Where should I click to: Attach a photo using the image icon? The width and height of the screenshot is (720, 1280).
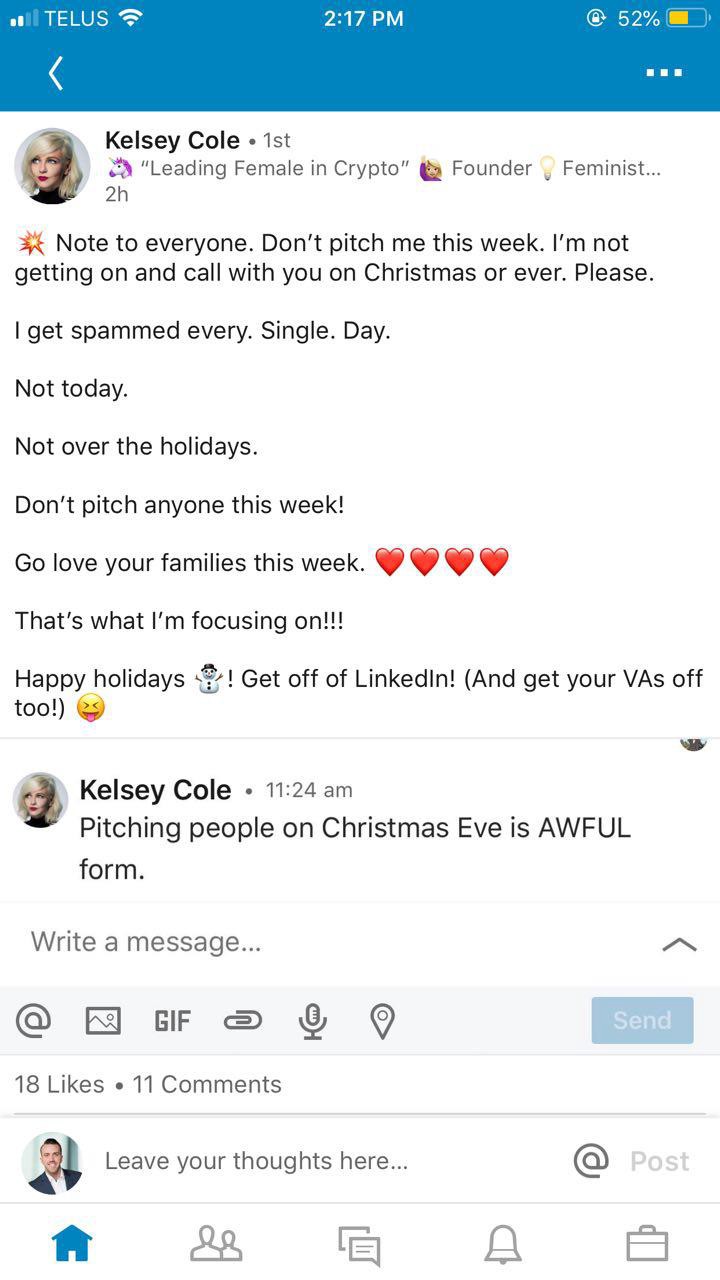pos(103,1020)
